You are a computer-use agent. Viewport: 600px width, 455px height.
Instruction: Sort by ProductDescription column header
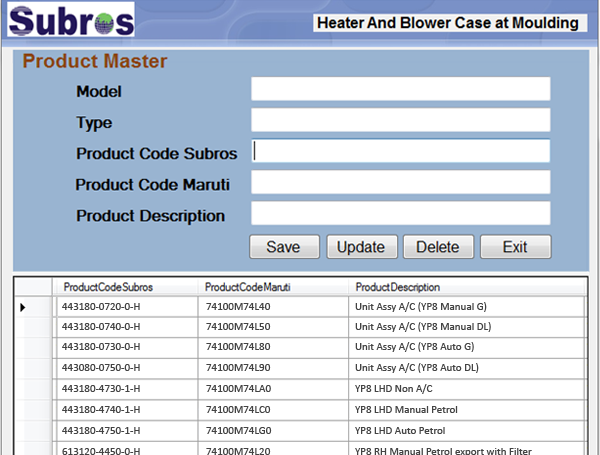tap(467, 287)
